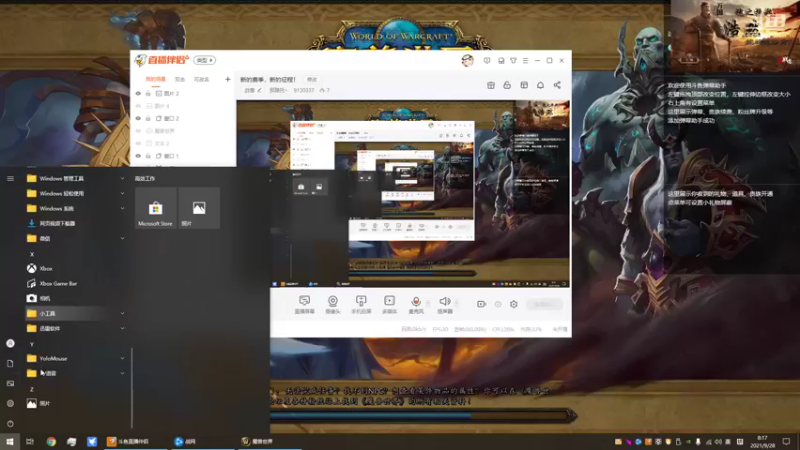Expand the 微信 folder in Start menu
This screenshot has width=800, height=450.
[x=76, y=238]
